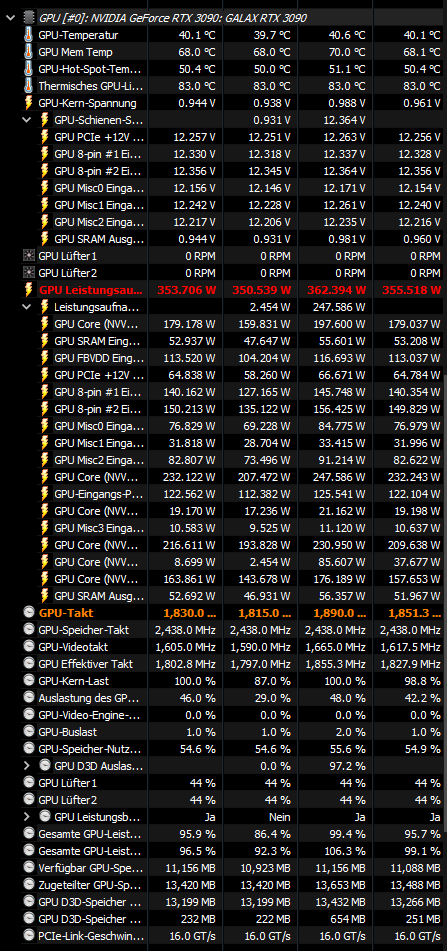
Task: Select the GPU Mem Temp sensor label
Action: pos(75,52)
